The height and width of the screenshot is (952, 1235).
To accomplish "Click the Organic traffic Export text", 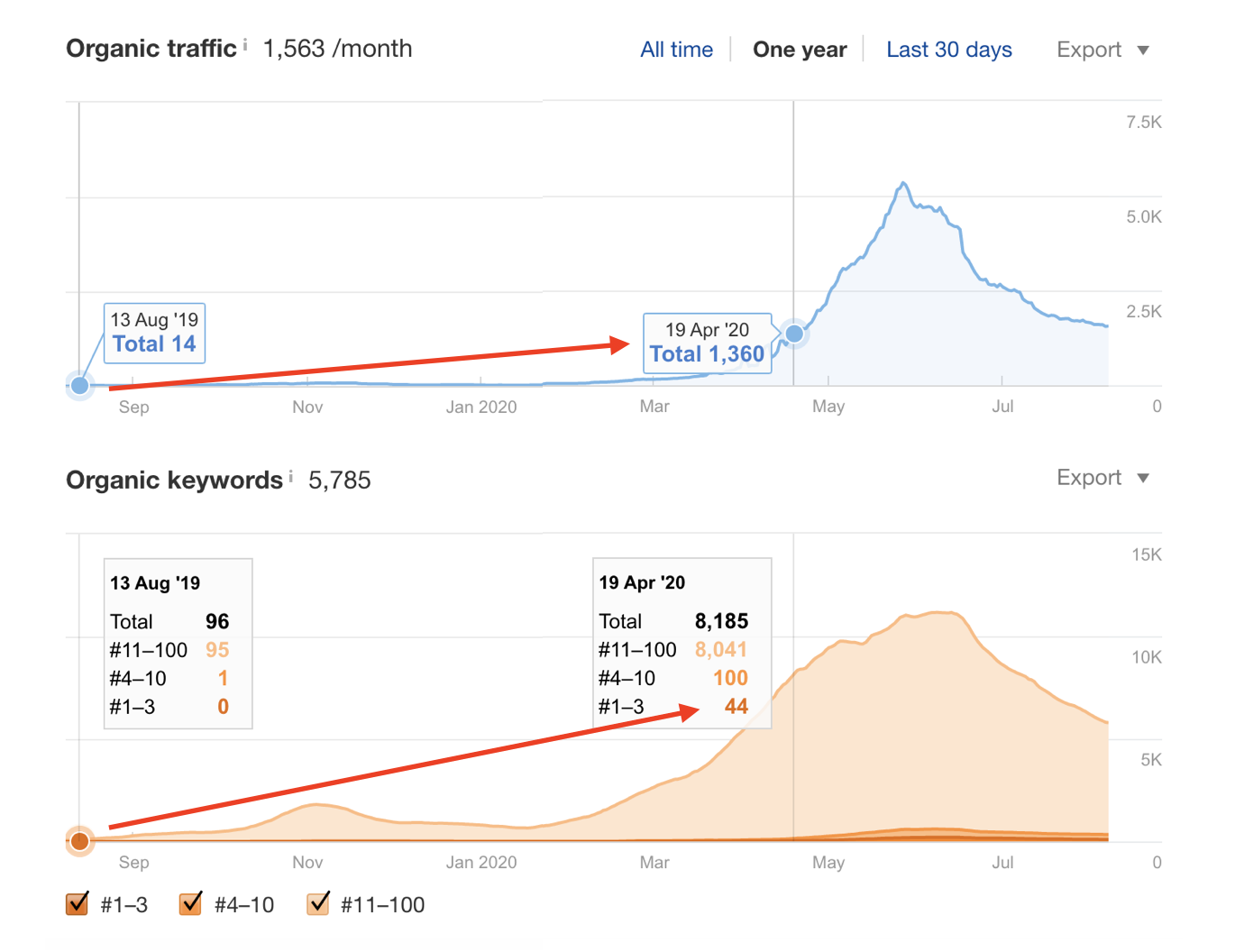I will click(x=1089, y=50).
